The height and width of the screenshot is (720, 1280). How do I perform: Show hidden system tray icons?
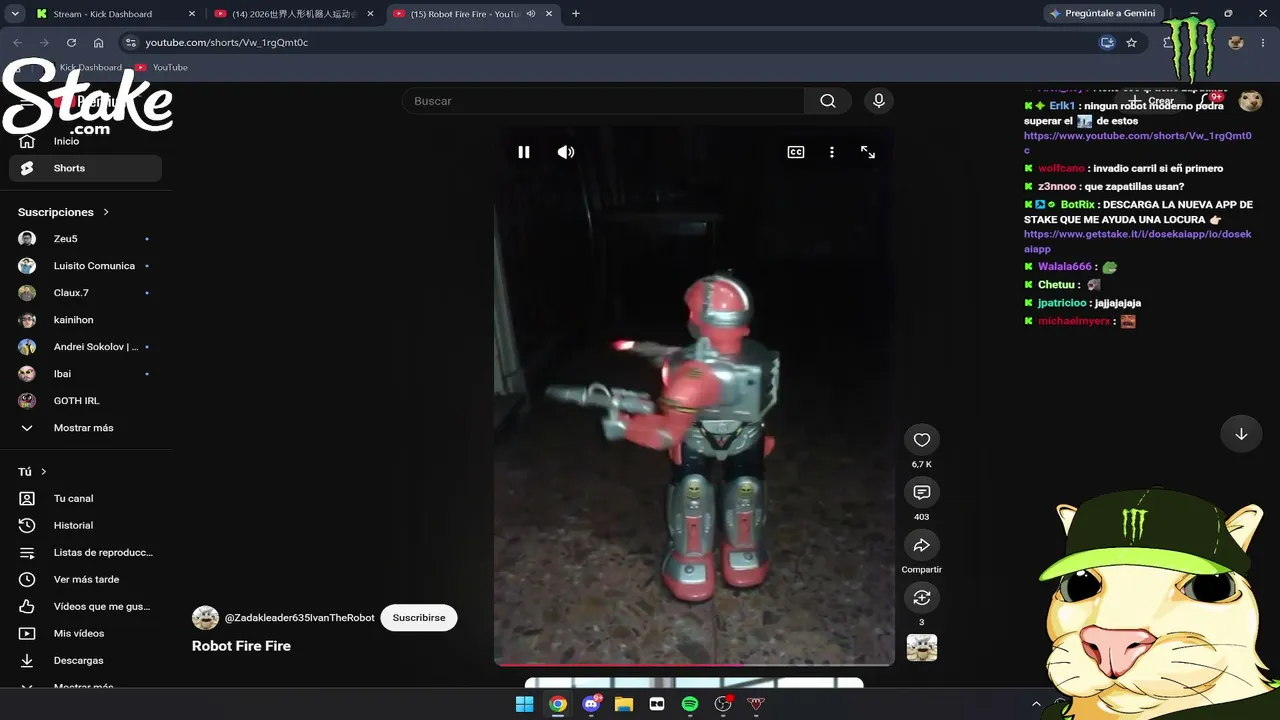click(x=1036, y=704)
